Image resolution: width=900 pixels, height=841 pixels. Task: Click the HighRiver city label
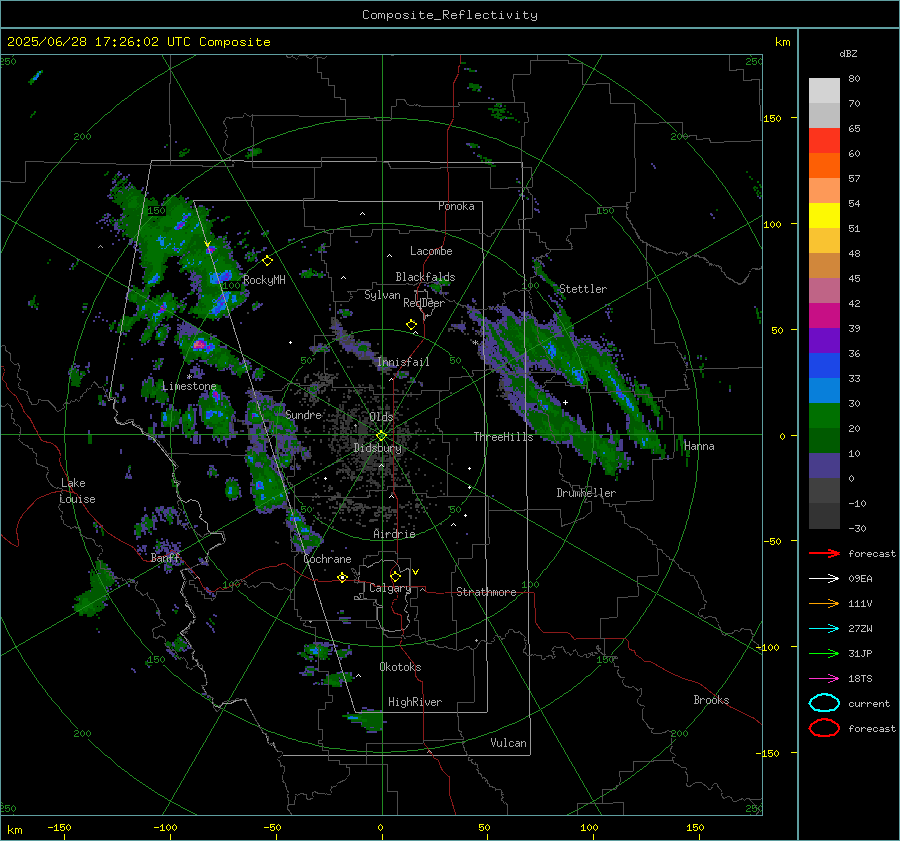(x=415, y=702)
